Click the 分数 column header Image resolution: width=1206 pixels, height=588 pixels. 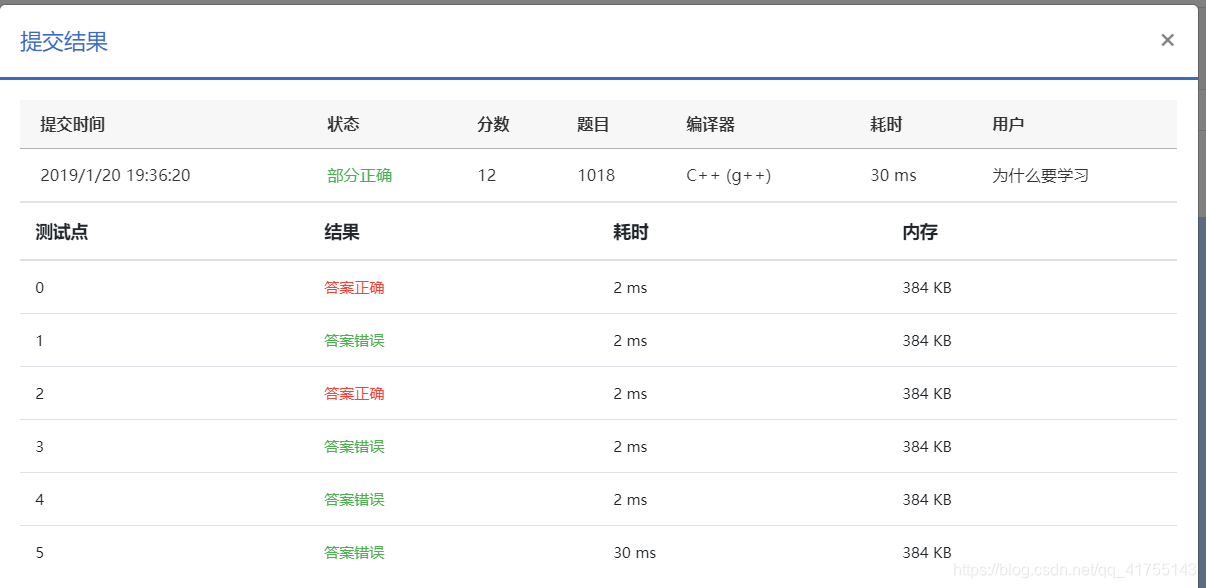pos(493,125)
